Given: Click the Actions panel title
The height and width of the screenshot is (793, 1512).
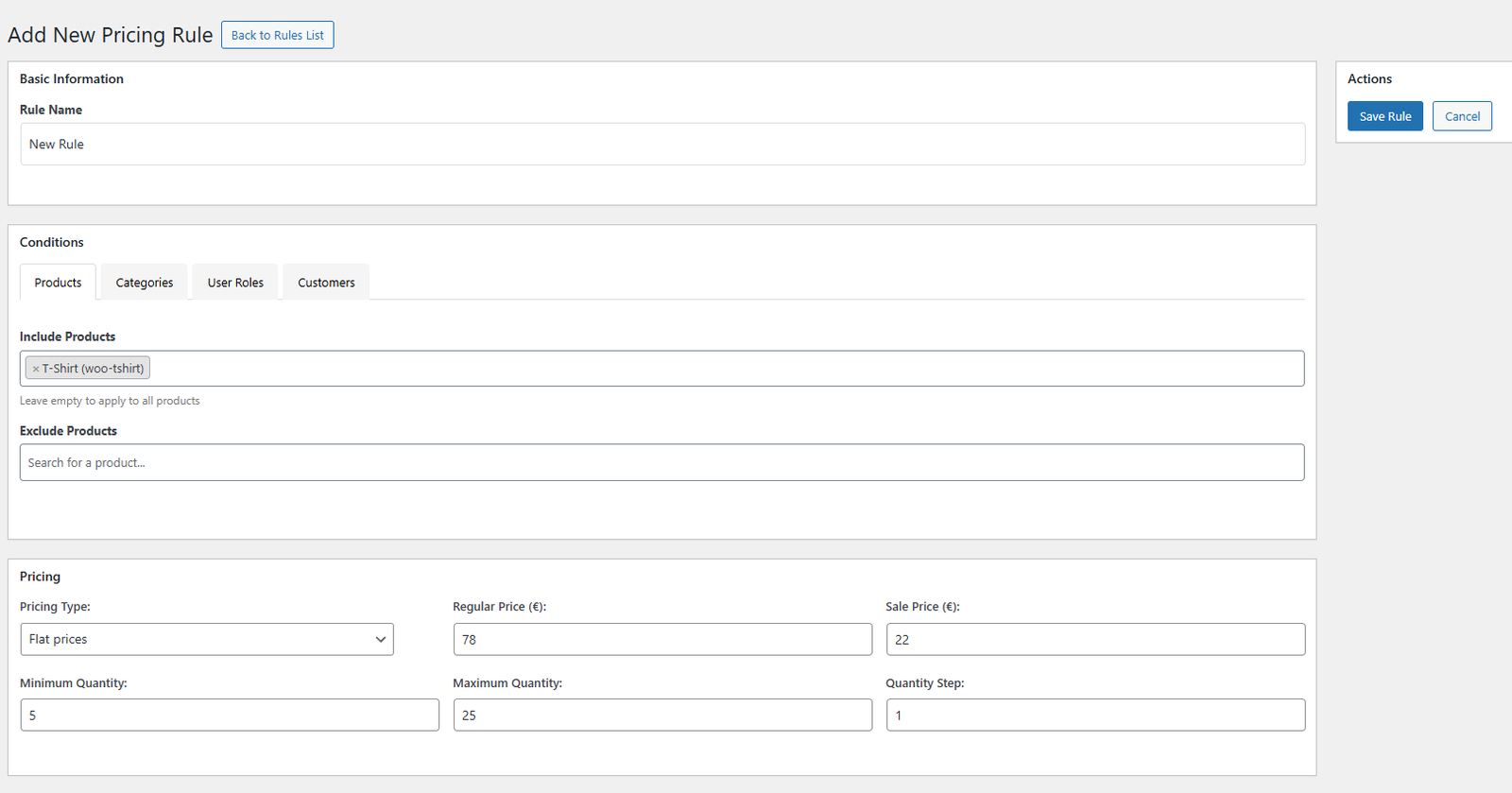Looking at the screenshot, I should coord(1369,78).
